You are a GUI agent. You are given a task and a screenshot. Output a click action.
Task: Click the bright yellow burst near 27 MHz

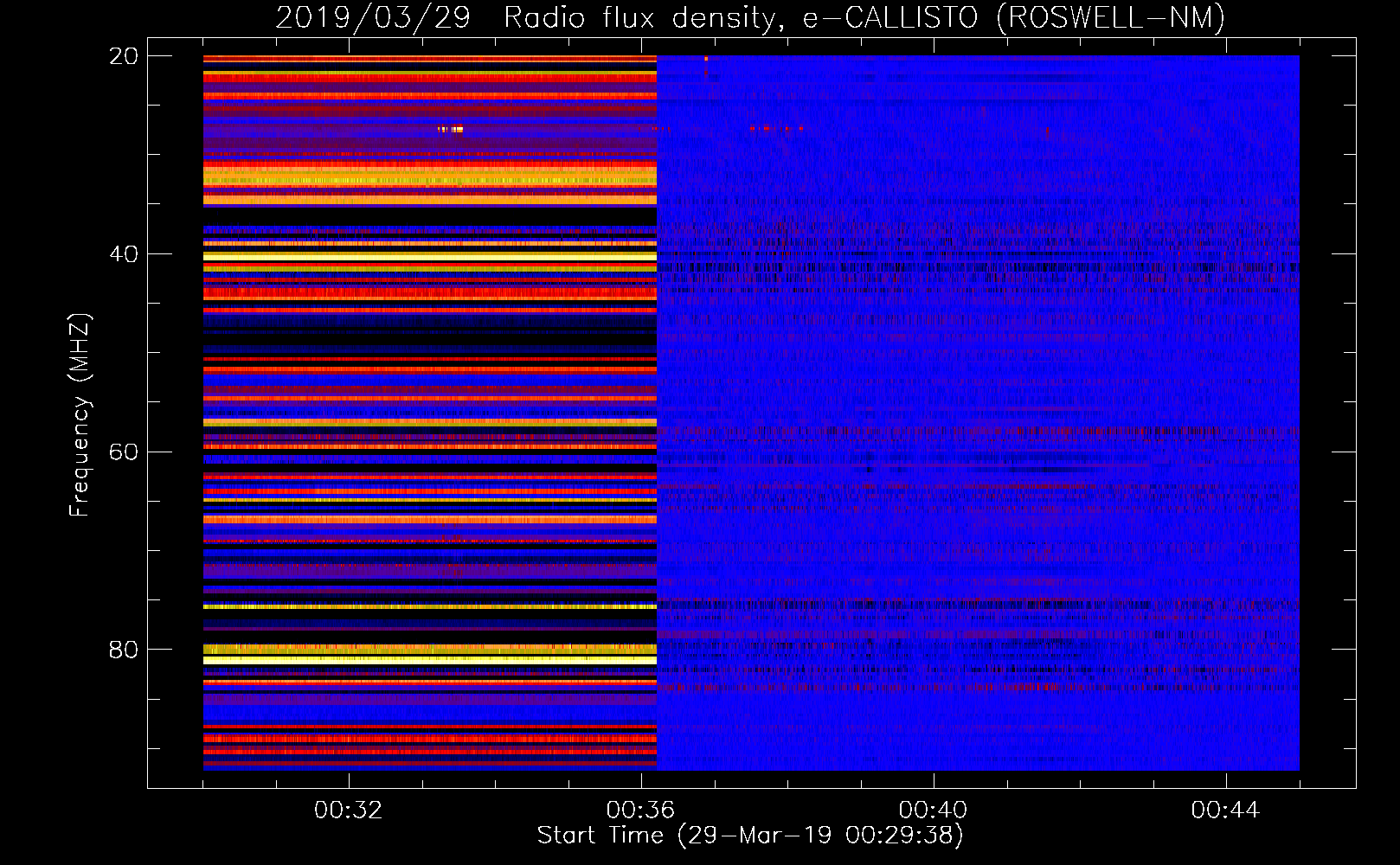coord(451,130)
